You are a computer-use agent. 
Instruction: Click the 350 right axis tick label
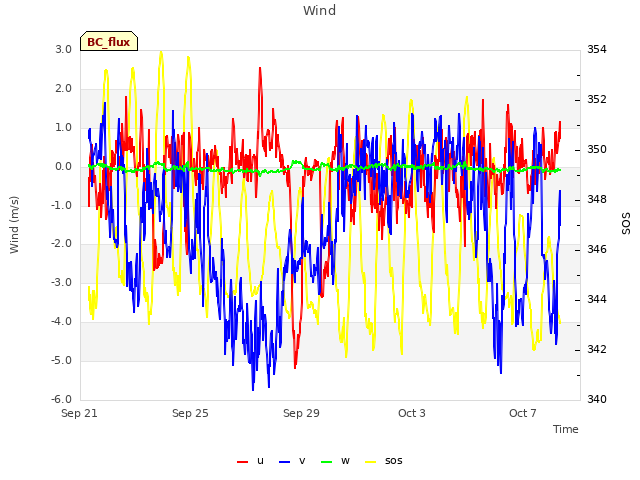597,150
